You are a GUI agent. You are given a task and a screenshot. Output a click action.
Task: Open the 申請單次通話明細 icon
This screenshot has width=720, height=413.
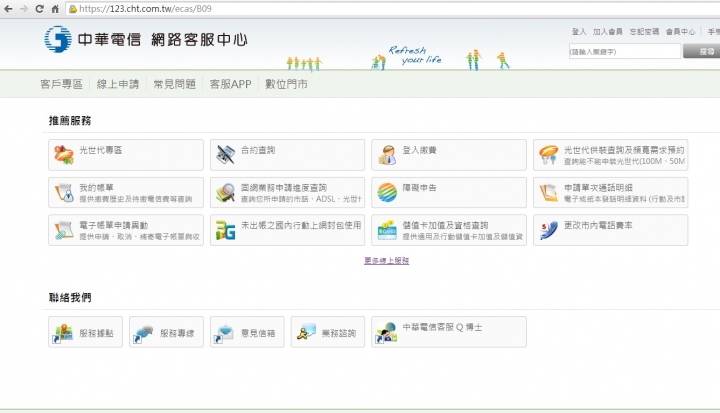pyautogui.click(x=548, y=192)
